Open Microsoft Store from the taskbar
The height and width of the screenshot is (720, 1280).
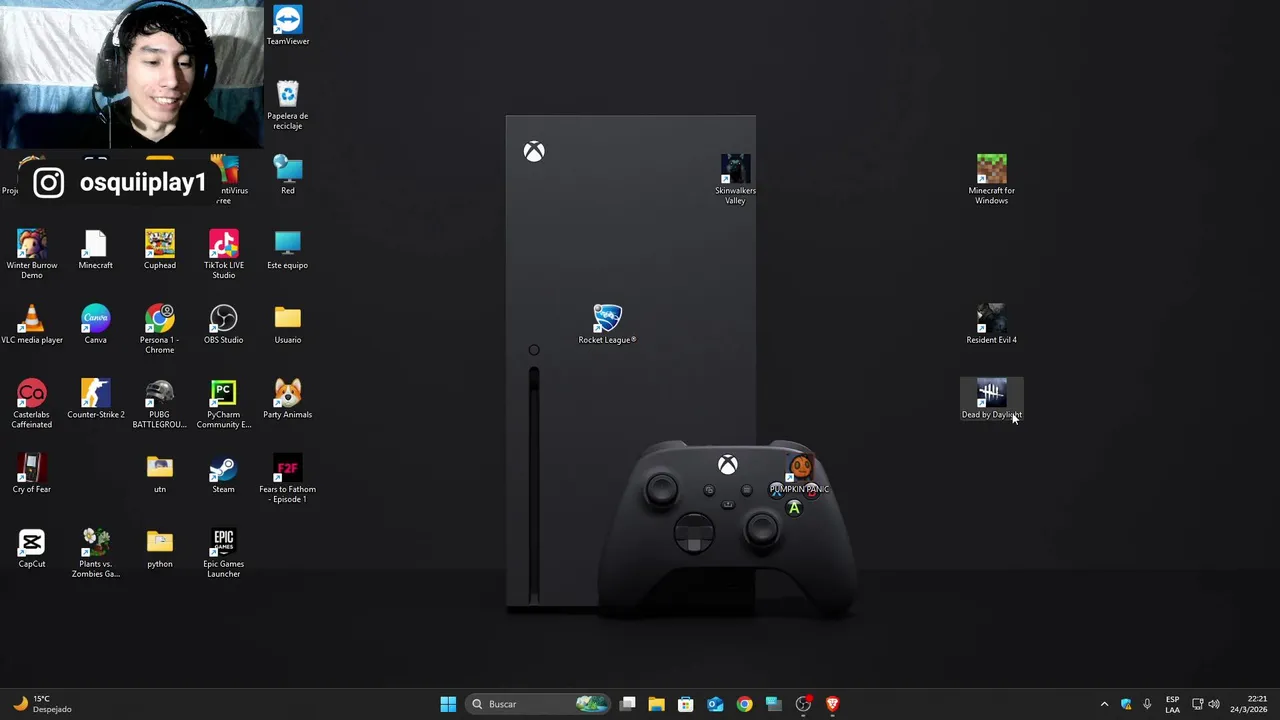686,704
